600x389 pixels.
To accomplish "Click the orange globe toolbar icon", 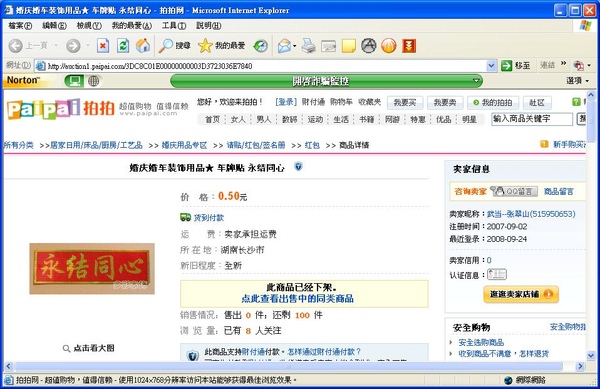I will (x=389, y=46).
